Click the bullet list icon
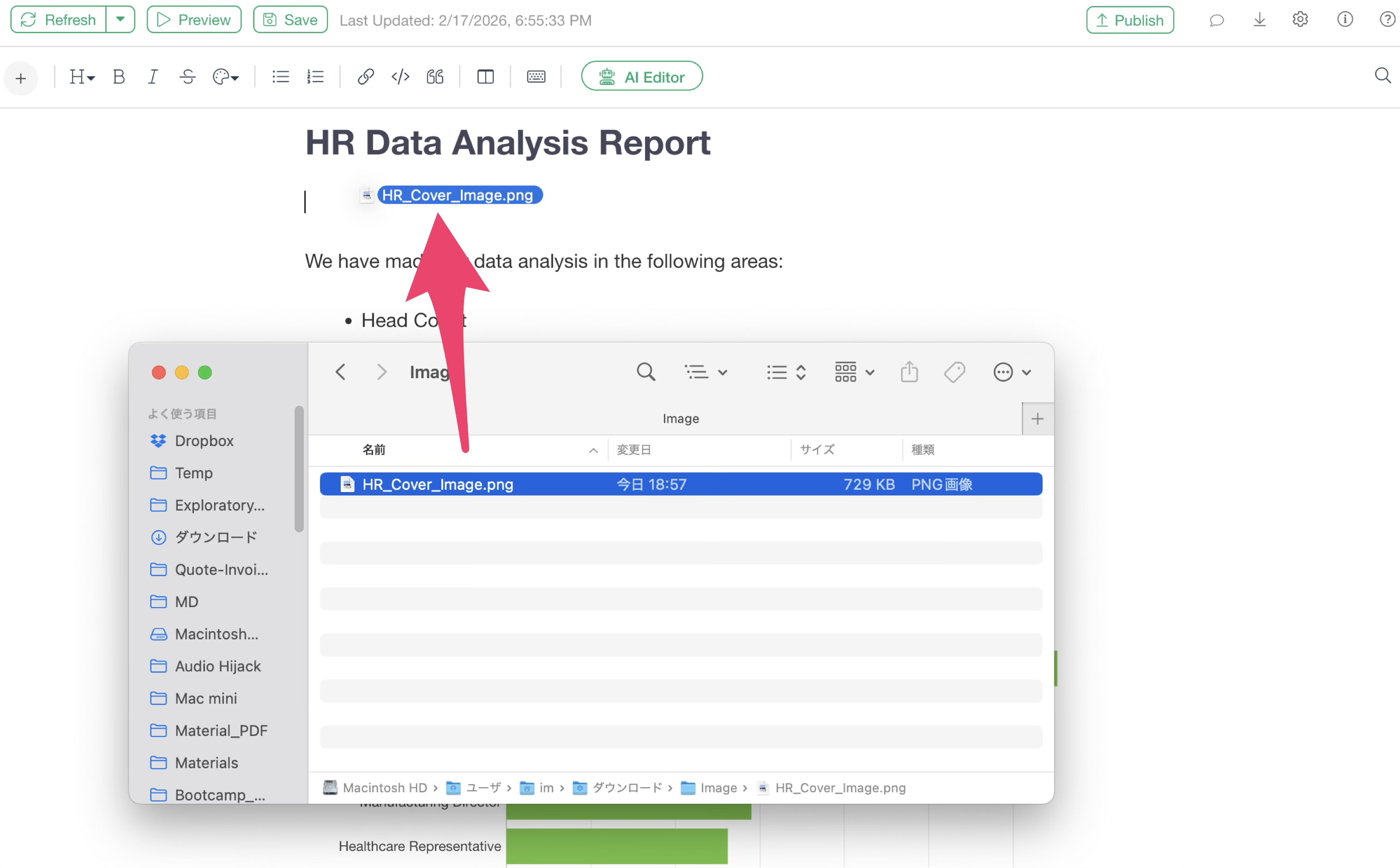The width and height of the screenshot is (1400, 868). pyautogui.click(x=280, y=76)
